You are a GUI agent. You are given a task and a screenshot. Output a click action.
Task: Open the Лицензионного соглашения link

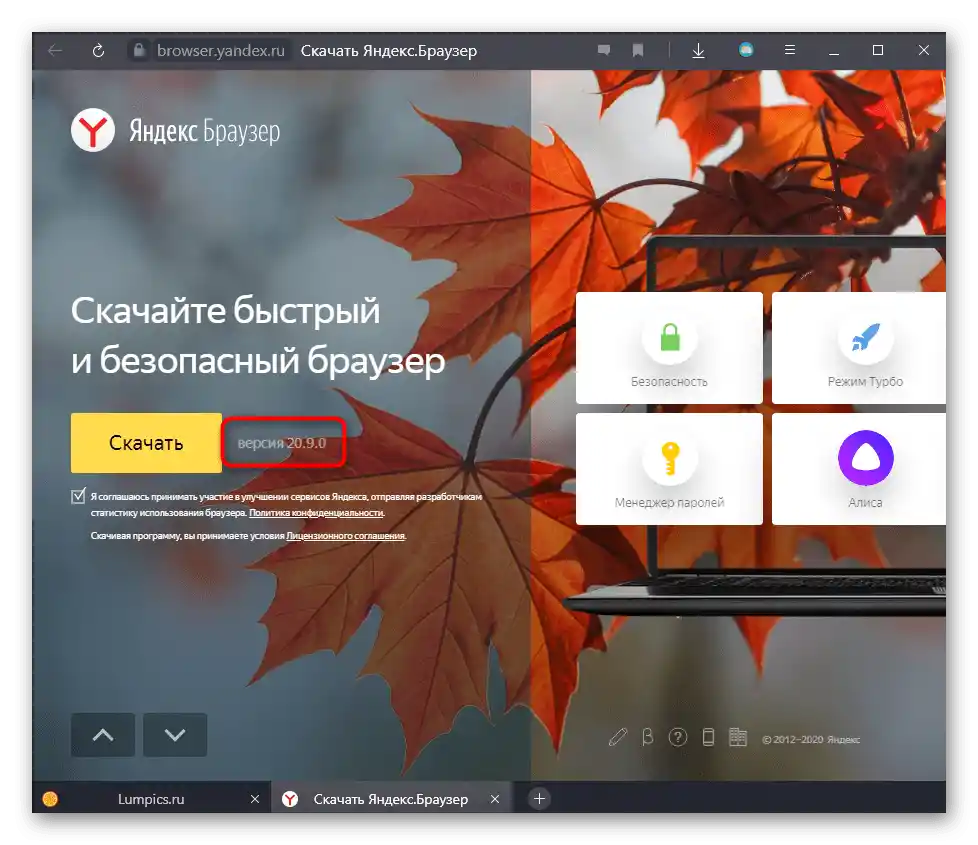pos(346,536)
